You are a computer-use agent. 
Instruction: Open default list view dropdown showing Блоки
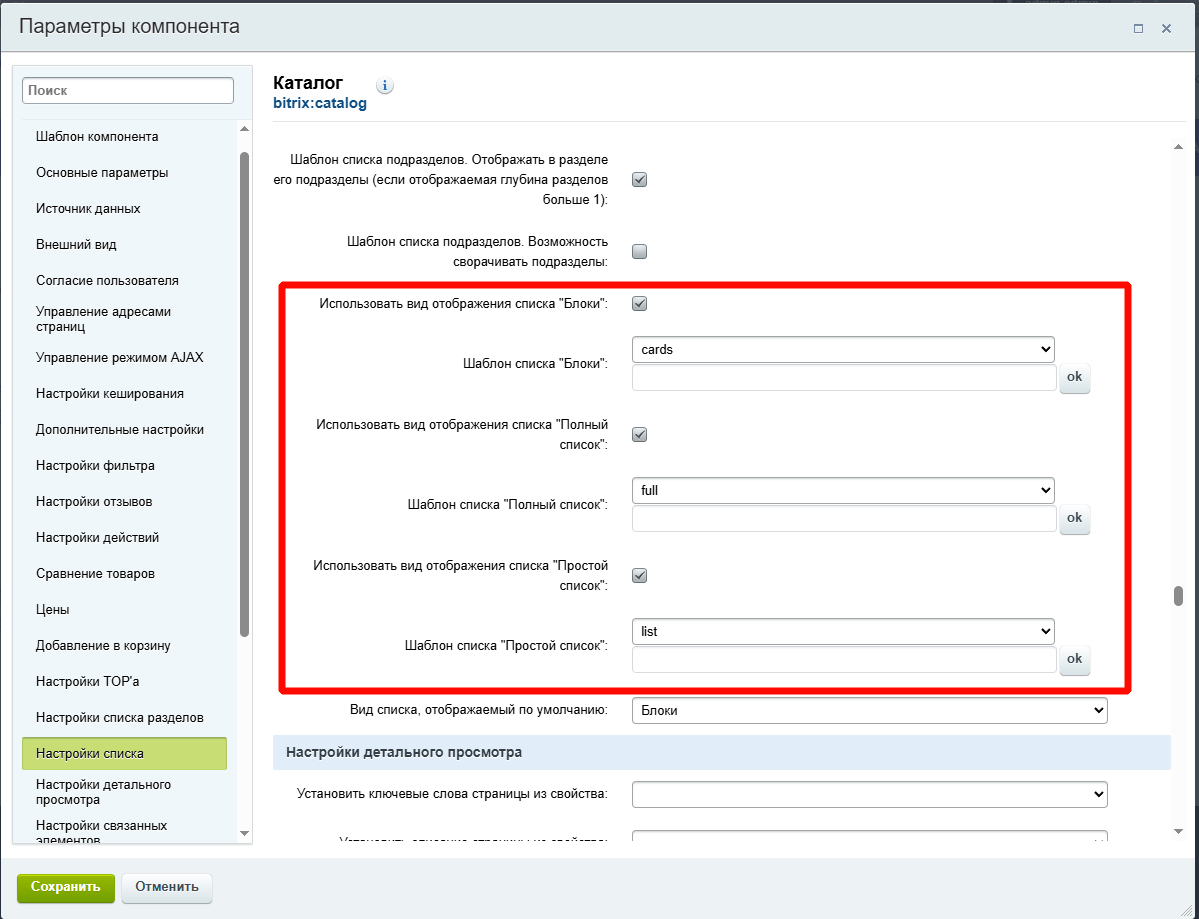click(x=869, y=711)
